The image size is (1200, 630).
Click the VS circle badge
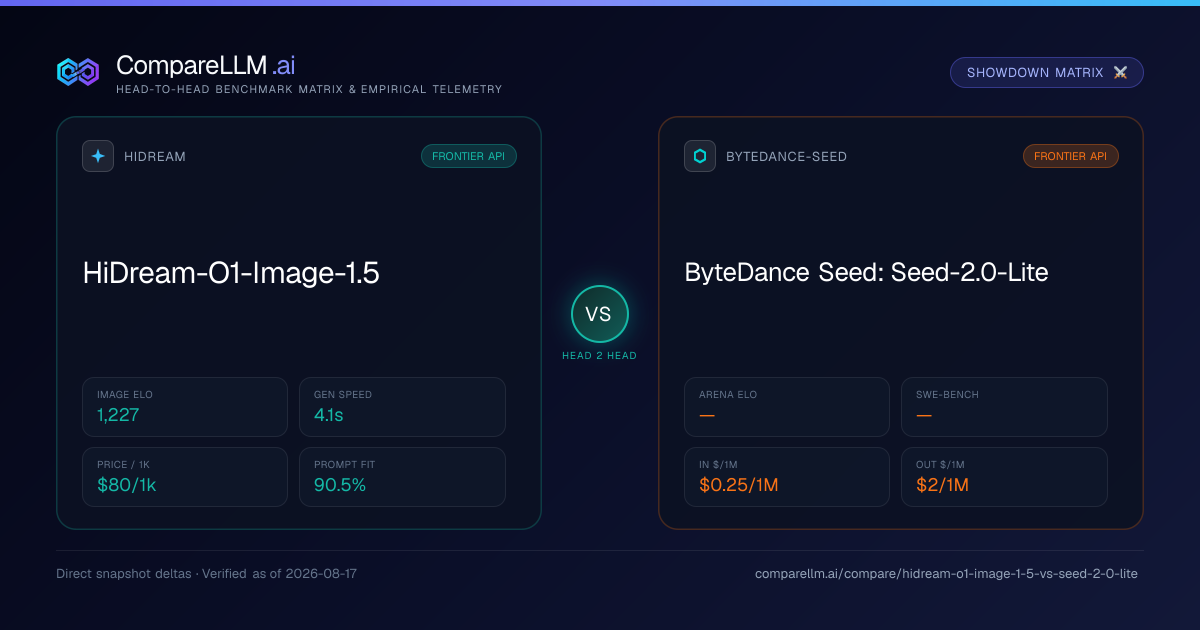[599, 314]
